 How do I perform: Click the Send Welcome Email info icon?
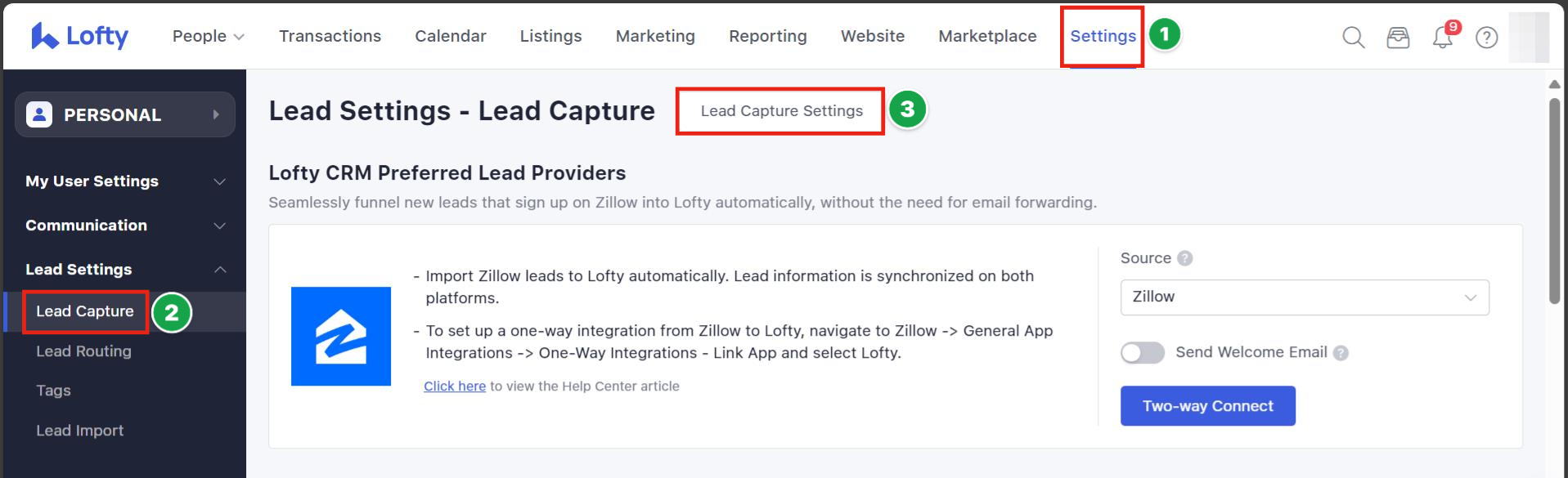(x=1341, y=353)
